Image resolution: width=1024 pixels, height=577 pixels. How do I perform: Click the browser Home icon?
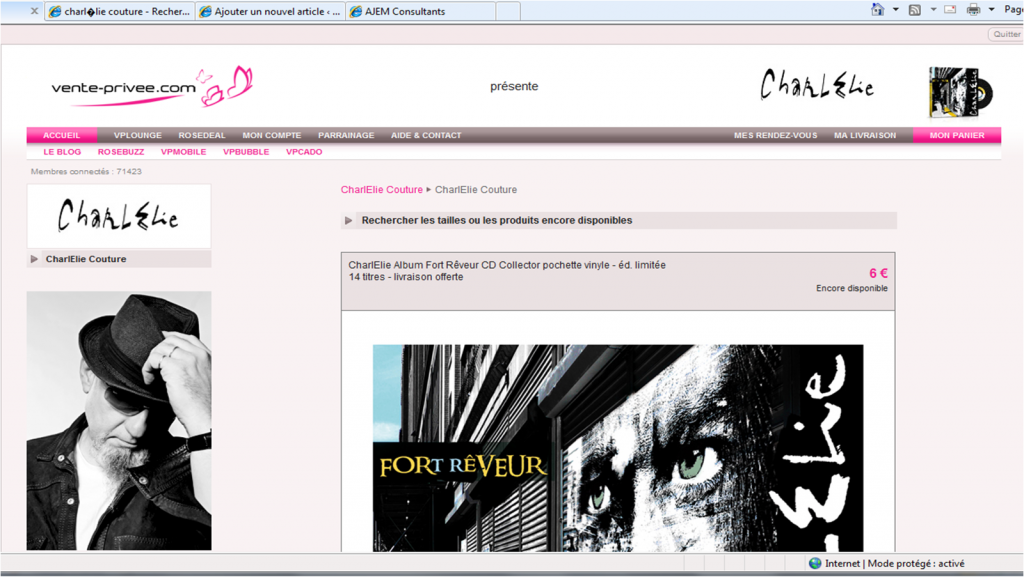pos(878,10)
